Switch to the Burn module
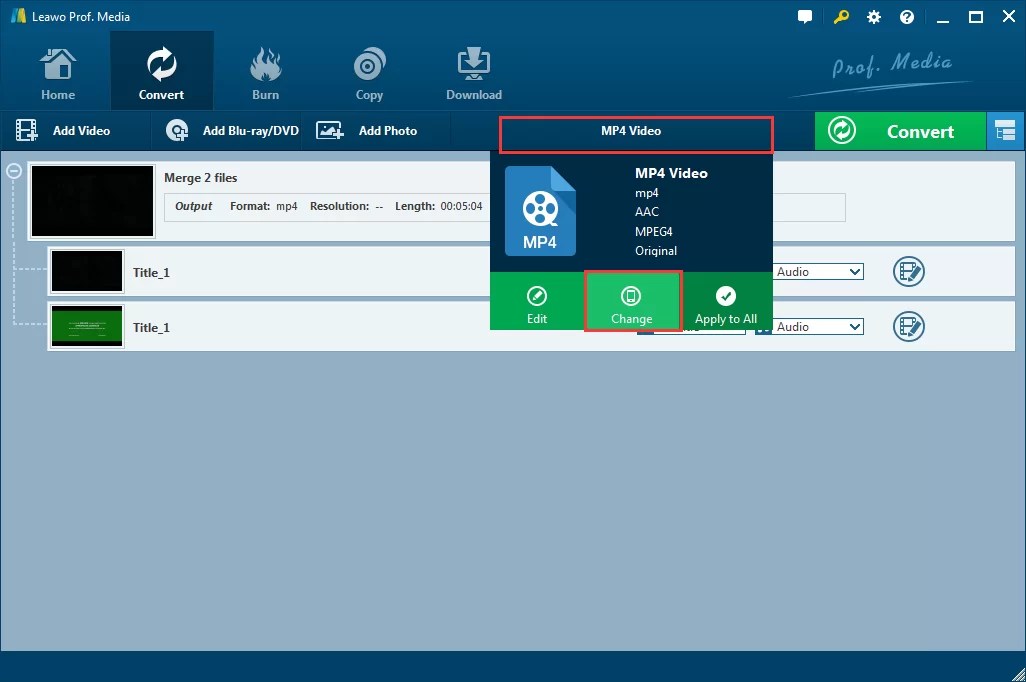This screenshot has height=682, width=1026. (x=265, y=74)
